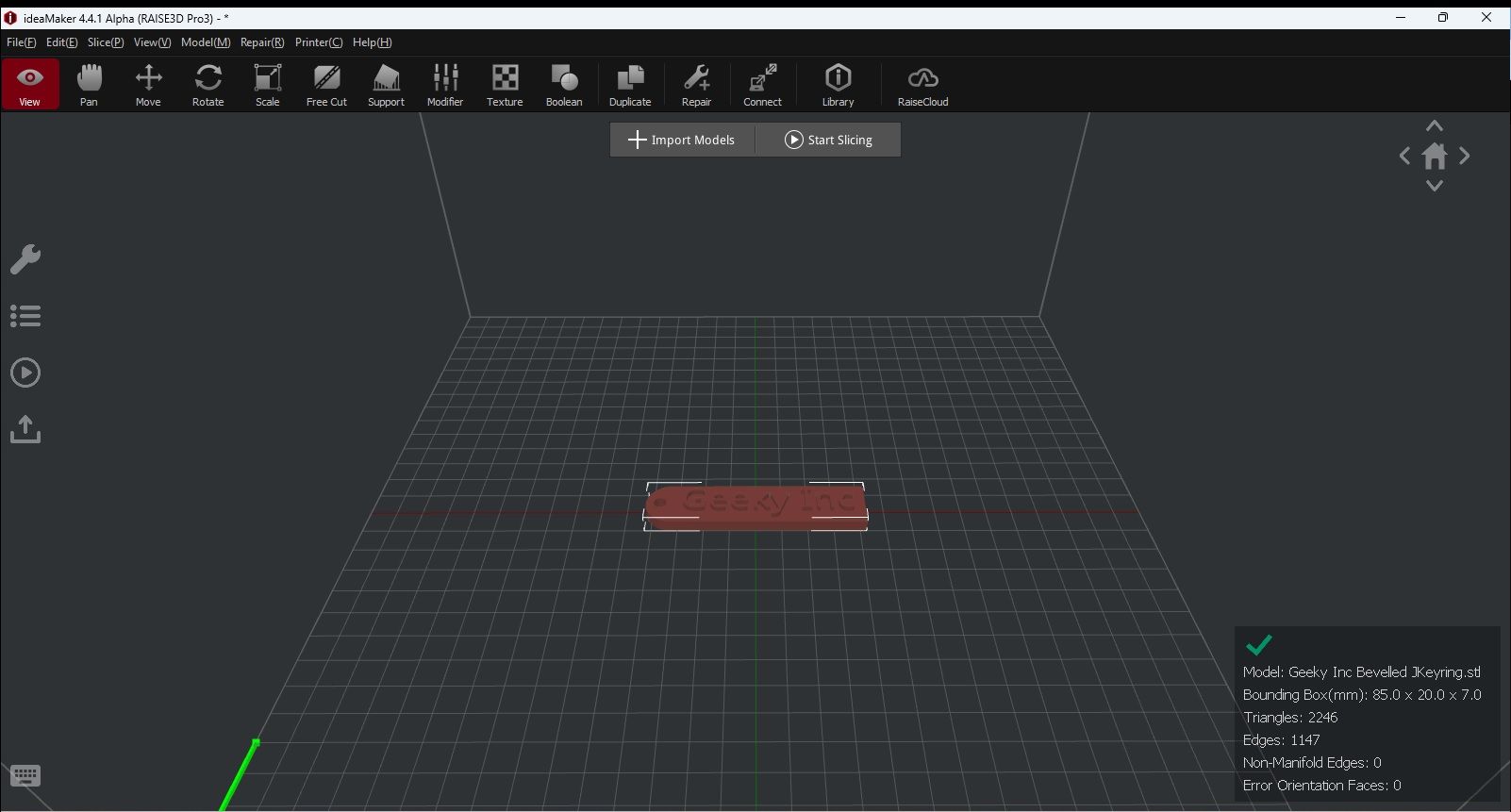This screenshot has width=1511, height=812.
Task: Select the Geeky Inc keyring model
Action: point(755,507)
